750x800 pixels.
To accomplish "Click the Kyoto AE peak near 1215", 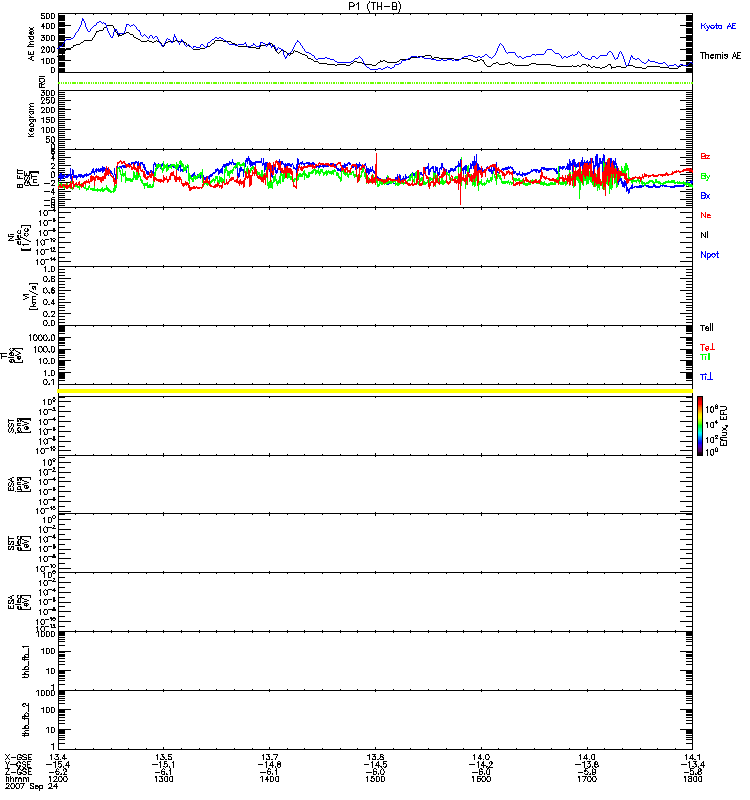I will click(x=83, y=20).
